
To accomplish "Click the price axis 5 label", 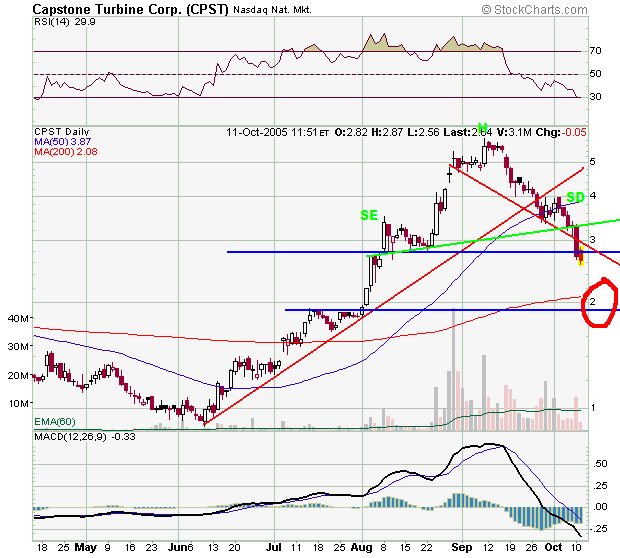I will (592, 161).
